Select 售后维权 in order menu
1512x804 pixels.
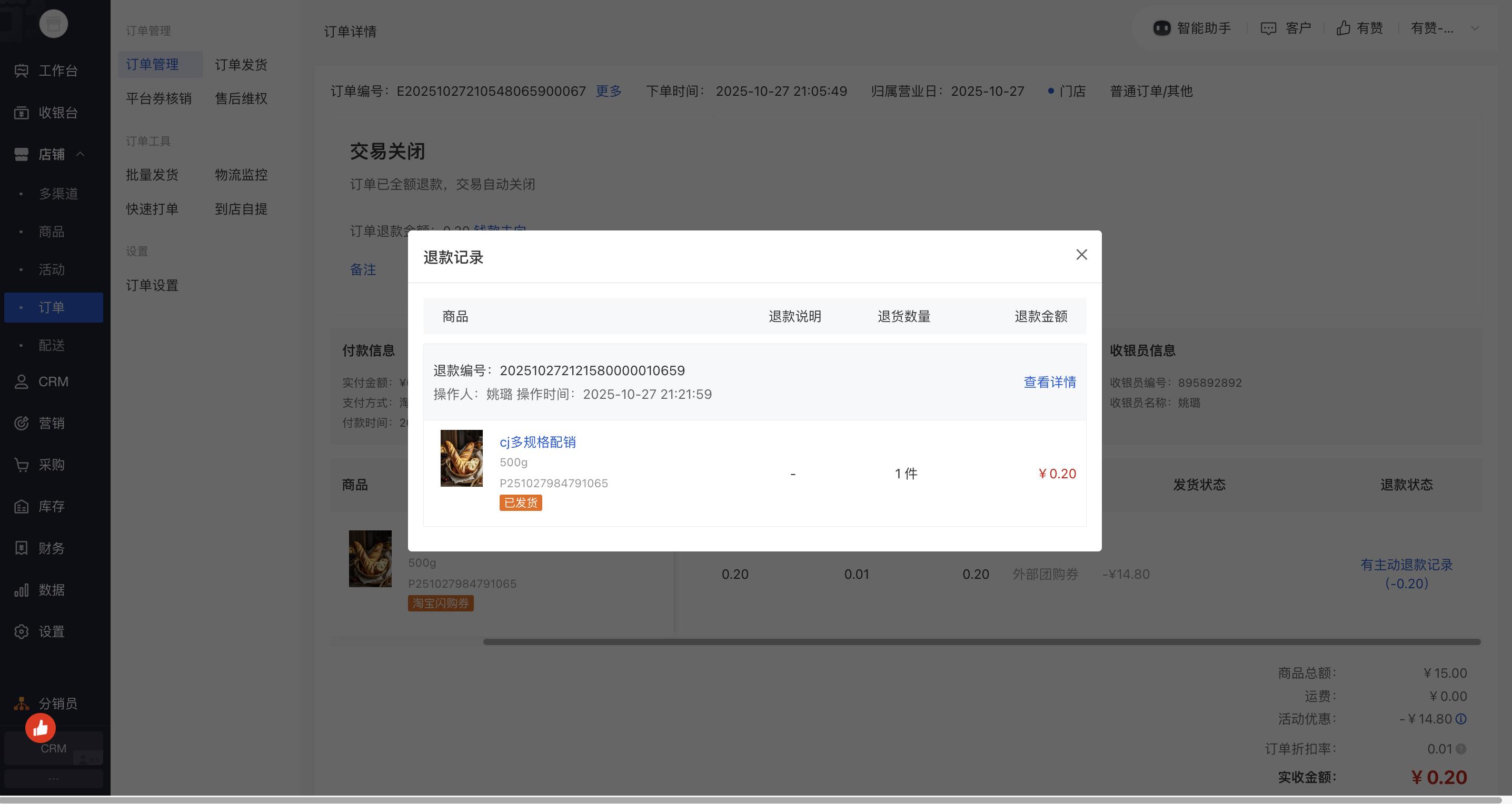241,98
